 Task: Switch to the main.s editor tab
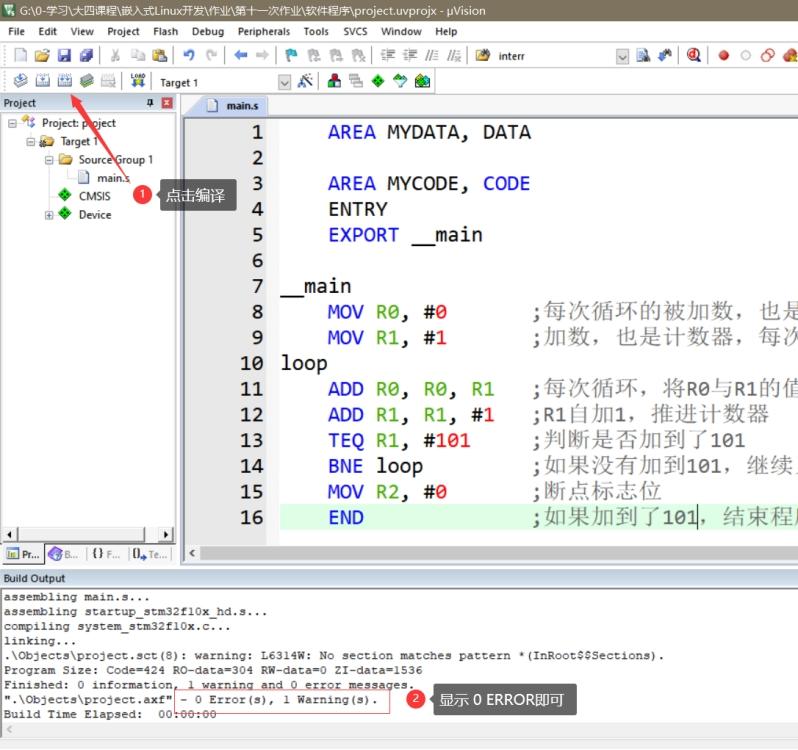pyautogui.click(x=234, y=106)
